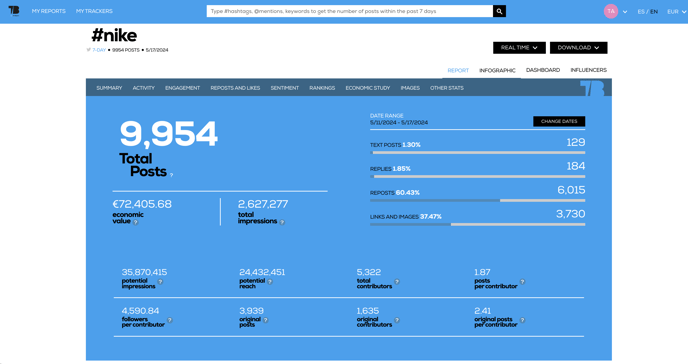This screenshot has width=688, height=364.
Task: Open the Real Time dropdown
Action: (x=519, y=48)
